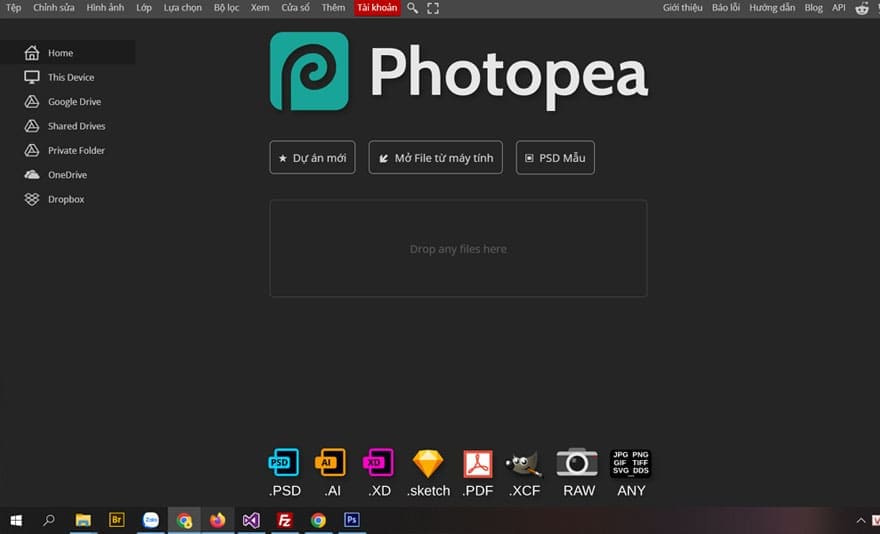This screenshot has width=880, height=534.
Task: Select Home in the sidebar
Action: coord(67,53)
